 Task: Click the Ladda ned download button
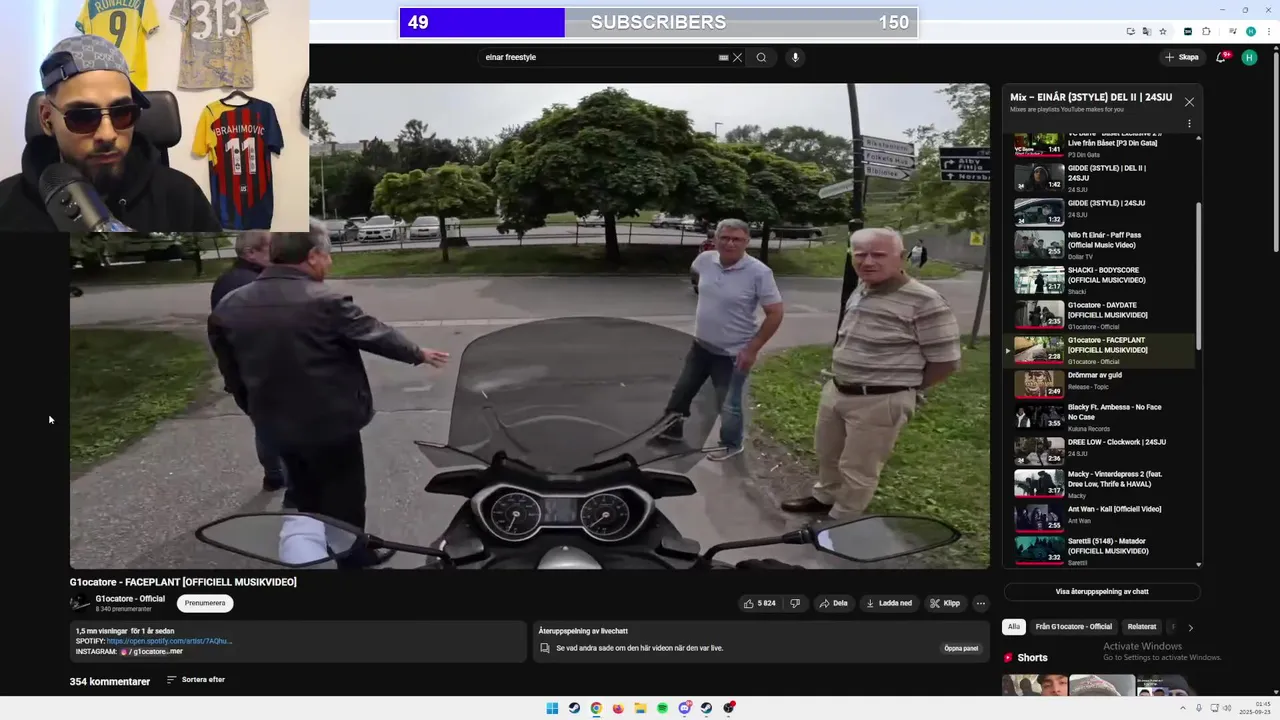[889, 603]
